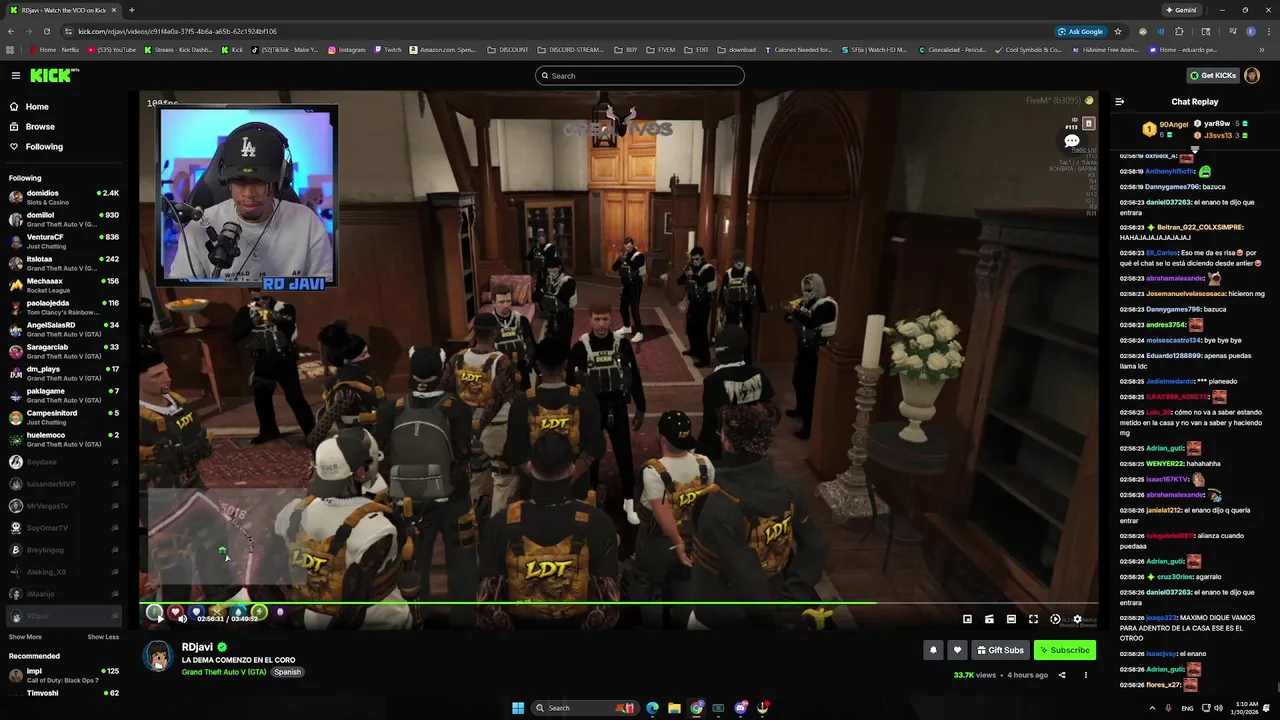The image size is (1280, 720).
Task: Open Grand Theft Auto V category link
Action: 224,672
